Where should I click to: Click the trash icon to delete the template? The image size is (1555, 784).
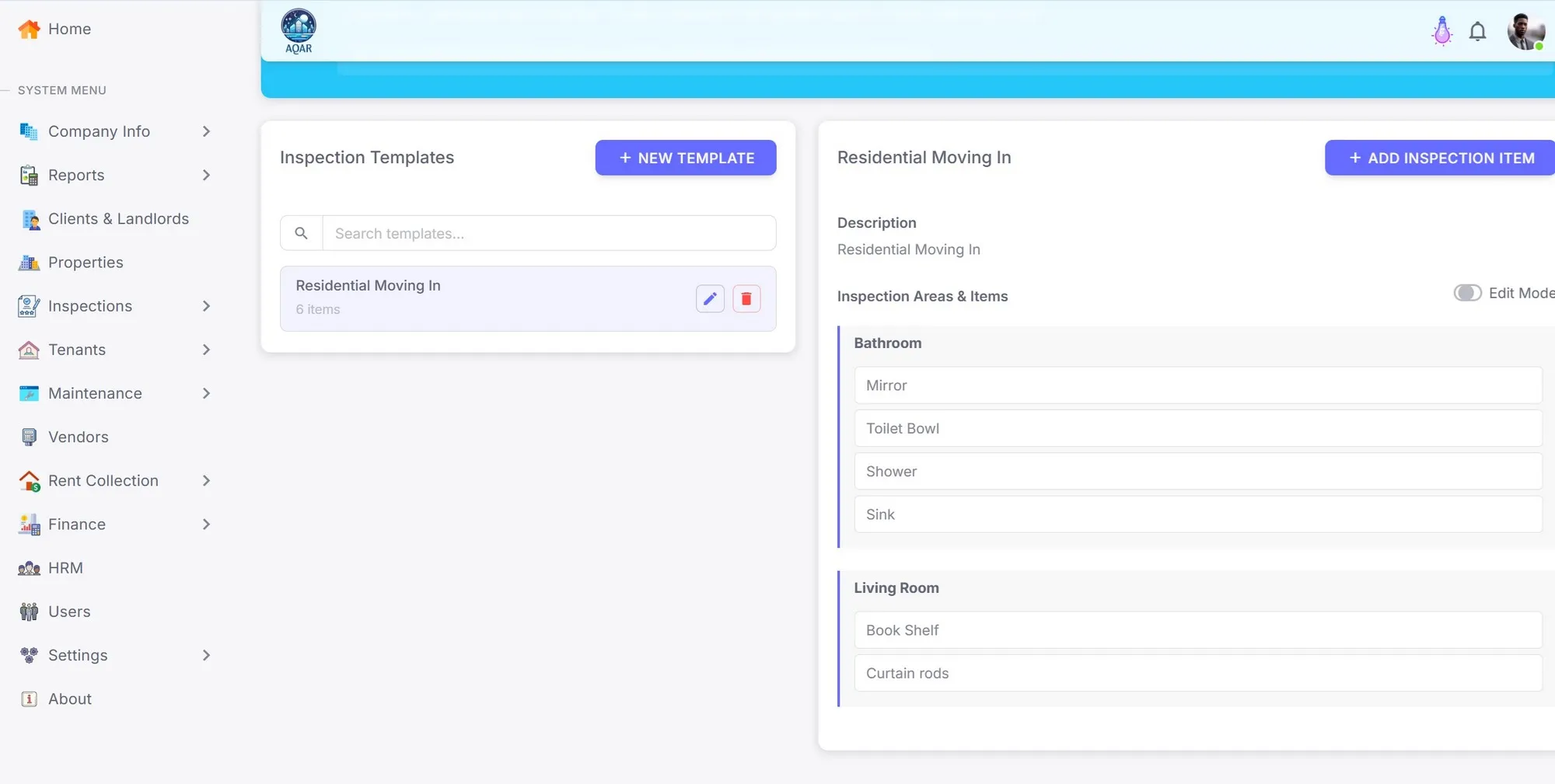click(746, 298)
